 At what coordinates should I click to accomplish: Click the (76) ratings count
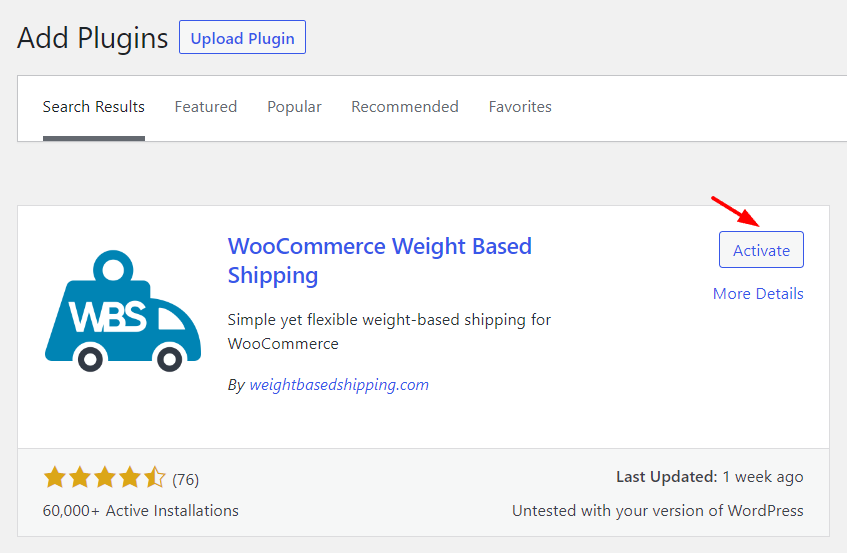(x=185, y=480)
